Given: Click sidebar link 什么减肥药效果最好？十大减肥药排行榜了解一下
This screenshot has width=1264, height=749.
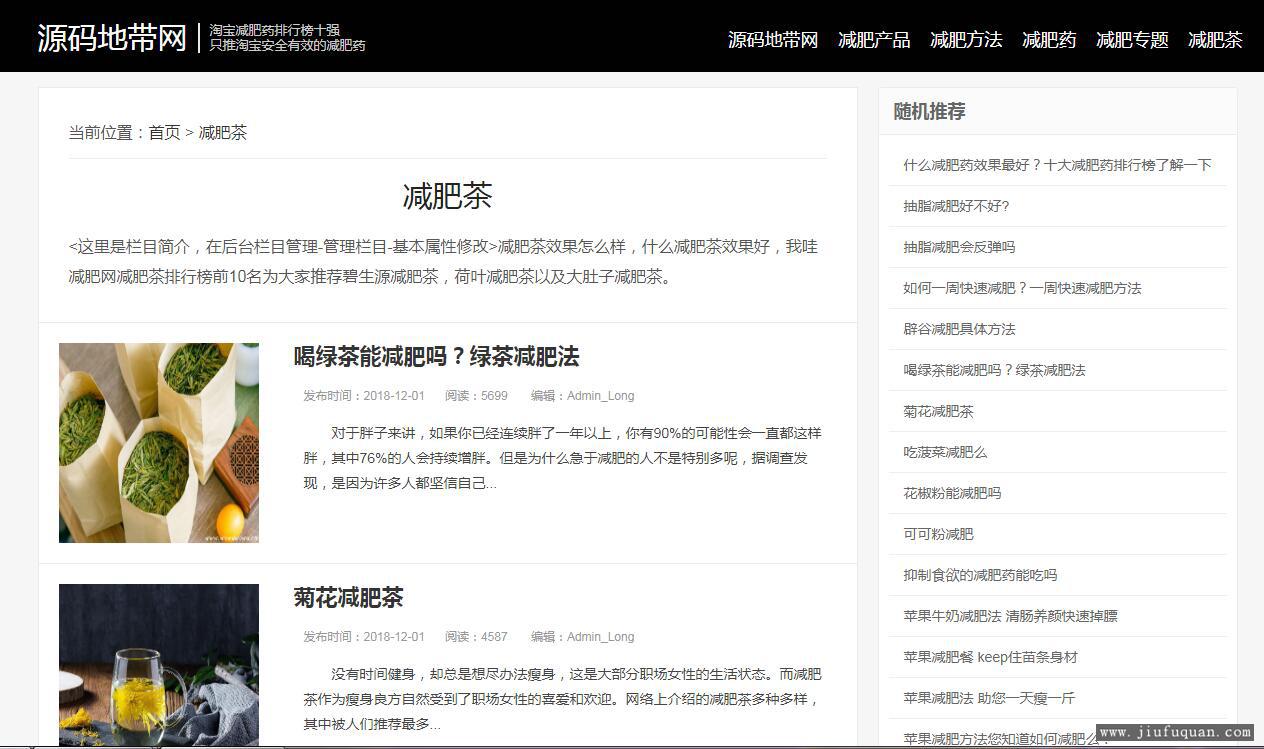Looking at the screenshot, I should point(1057,165).
